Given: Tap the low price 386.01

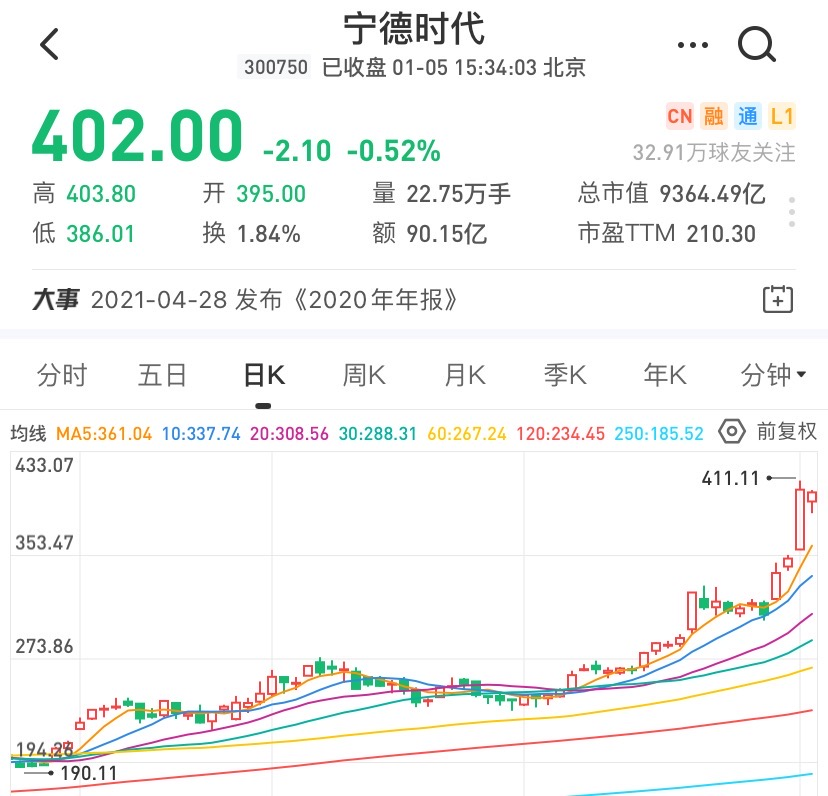Looking at the screenshot, I should (100, 233).
